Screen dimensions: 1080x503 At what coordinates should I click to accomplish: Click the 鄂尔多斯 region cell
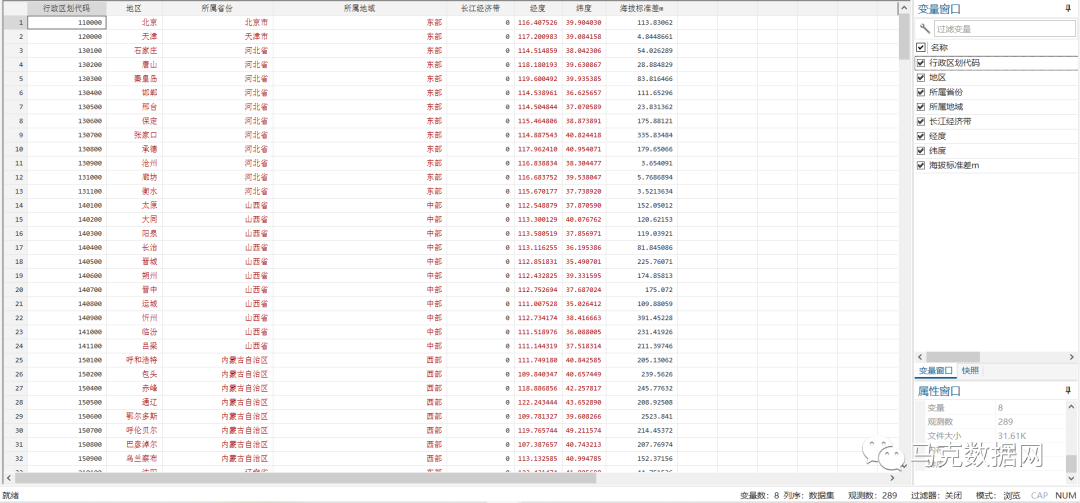(134, 416)
